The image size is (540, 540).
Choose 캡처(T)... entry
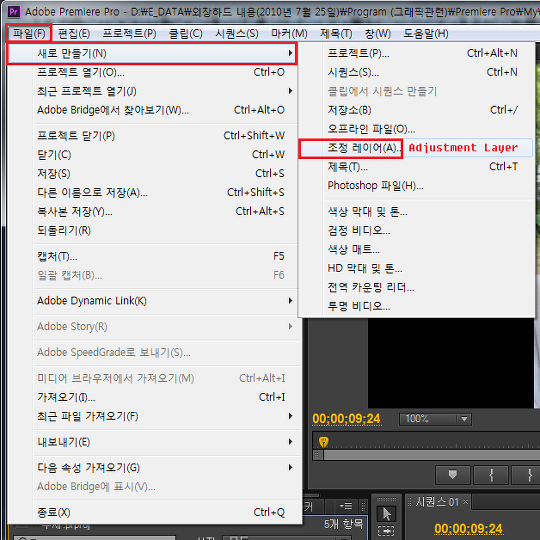pyautogui.click(x=152, y=257)
